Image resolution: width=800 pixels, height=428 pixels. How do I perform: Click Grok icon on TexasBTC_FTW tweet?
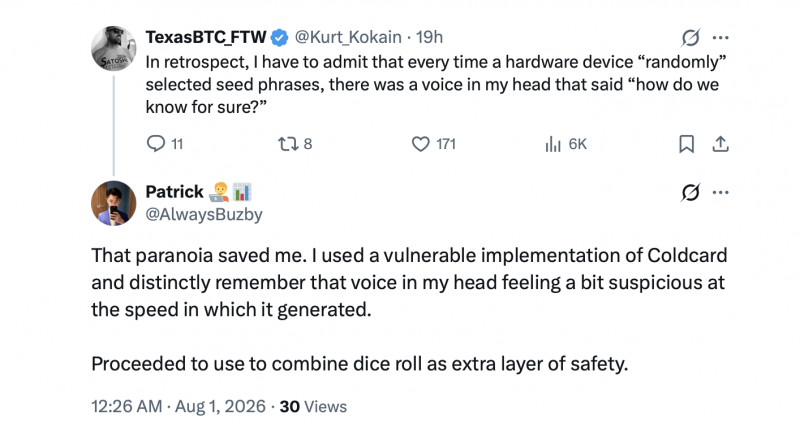point(690,37)
